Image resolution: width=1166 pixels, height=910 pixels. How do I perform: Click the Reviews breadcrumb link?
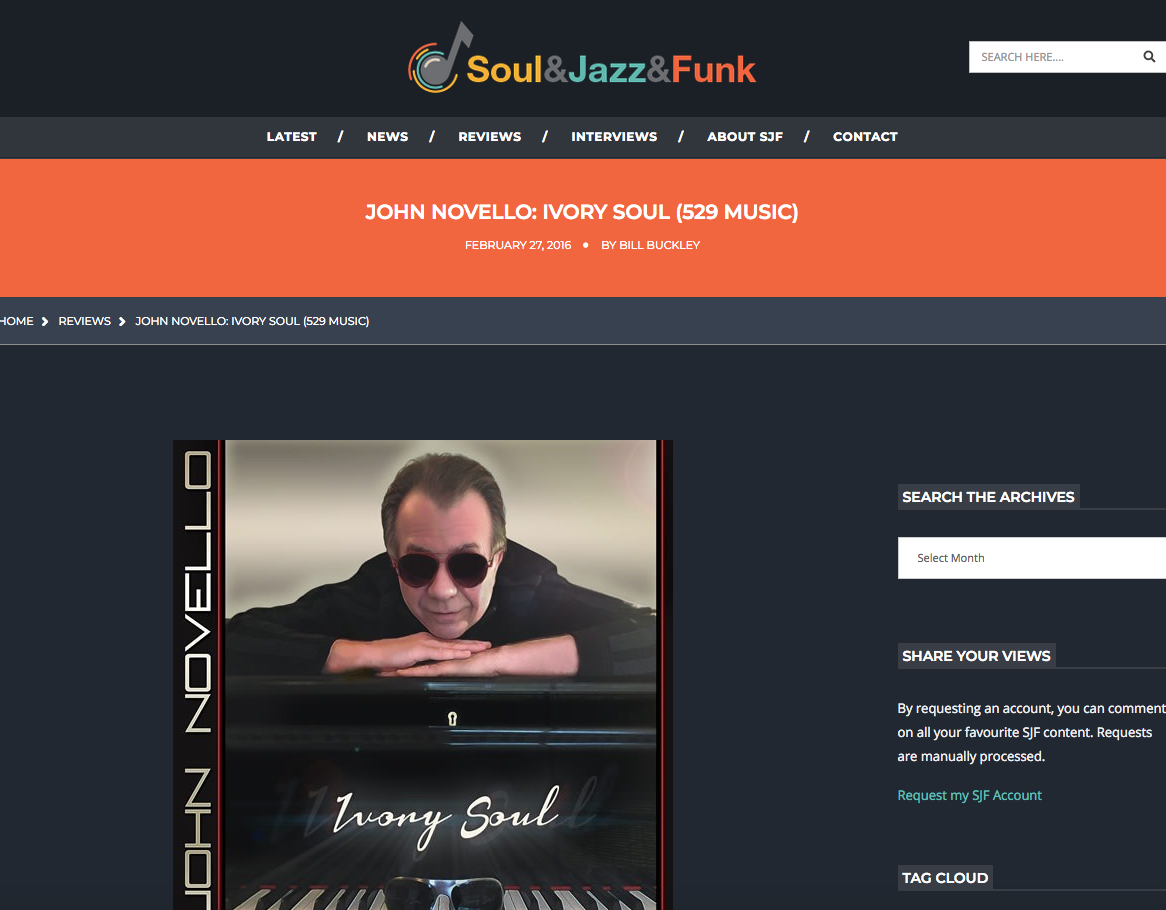(x=85, y=321)
